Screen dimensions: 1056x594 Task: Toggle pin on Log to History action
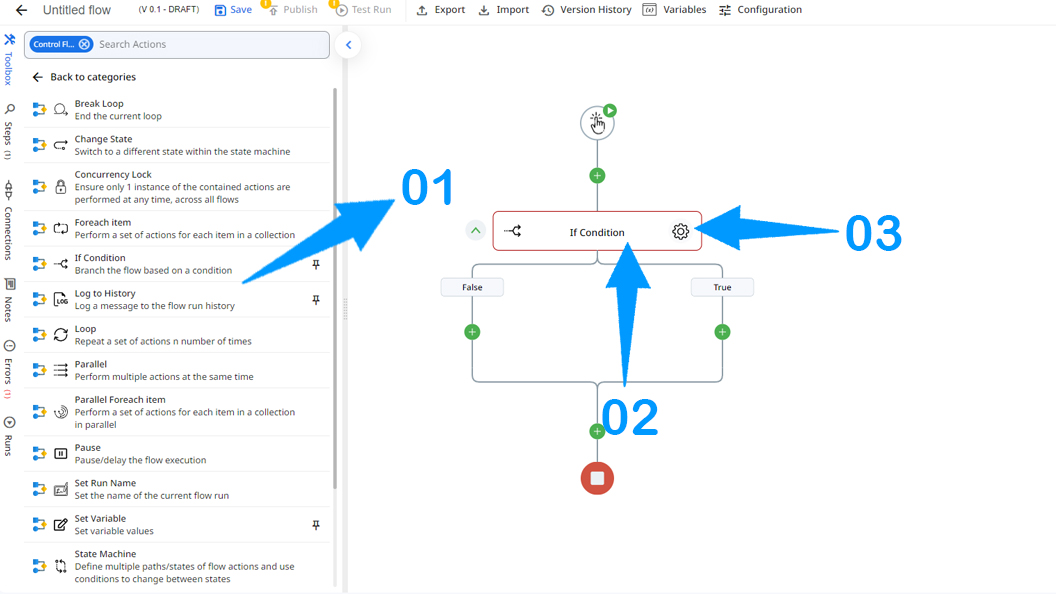pos(316,300)
